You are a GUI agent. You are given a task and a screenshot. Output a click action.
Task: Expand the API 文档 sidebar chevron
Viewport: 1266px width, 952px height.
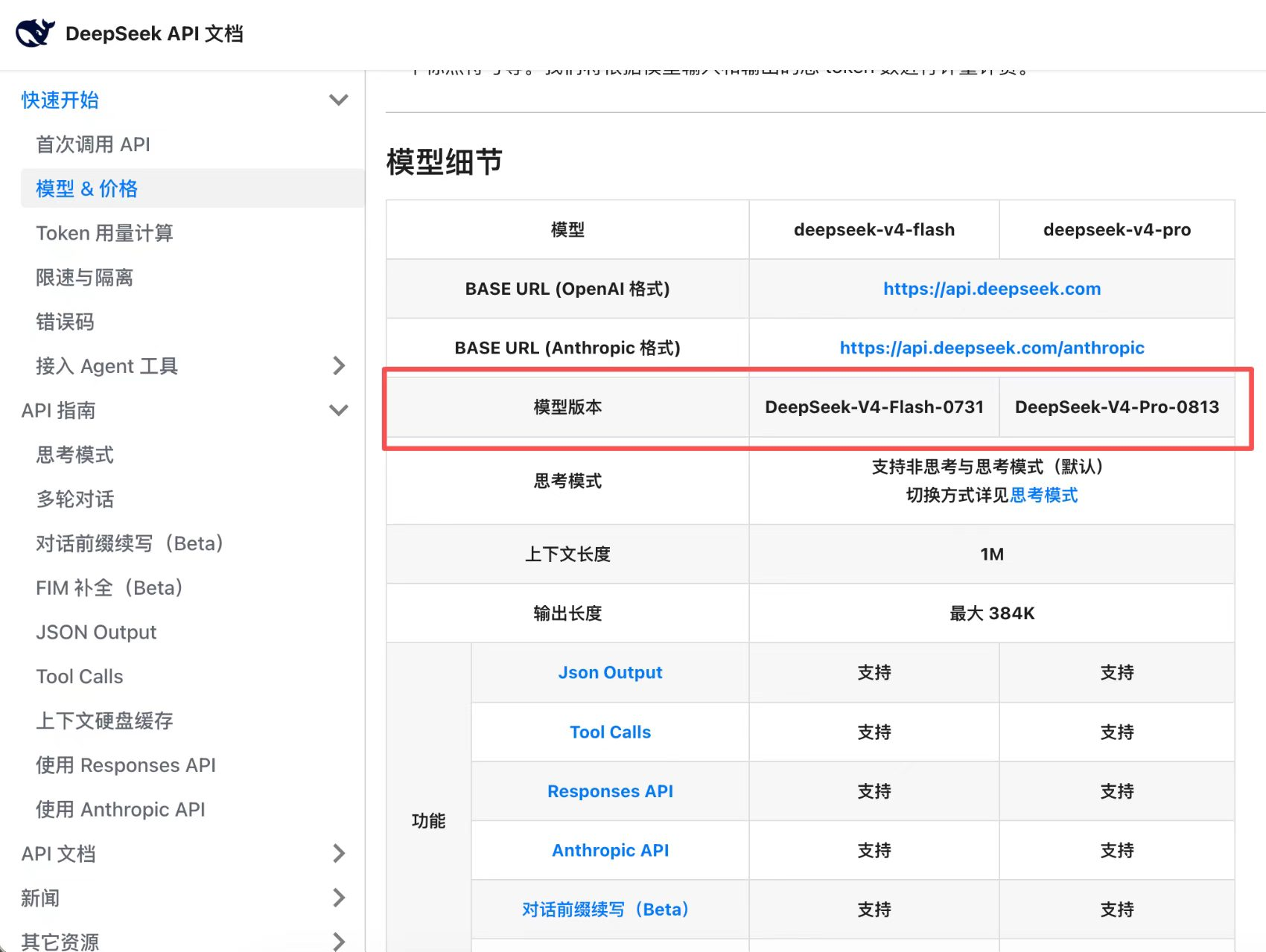click(339, 853)
